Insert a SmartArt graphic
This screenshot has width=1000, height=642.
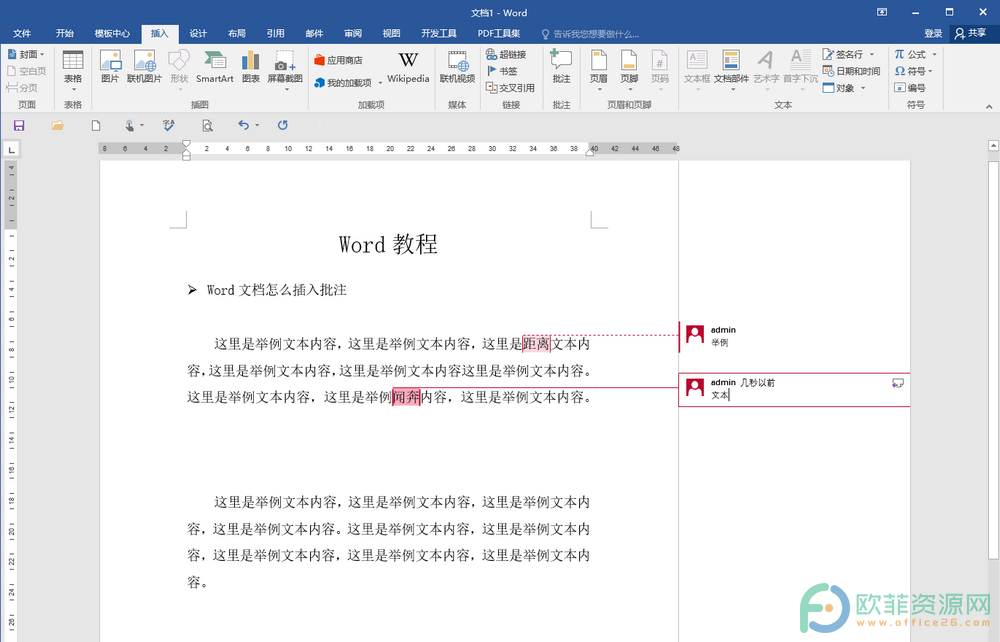[214, 67]
